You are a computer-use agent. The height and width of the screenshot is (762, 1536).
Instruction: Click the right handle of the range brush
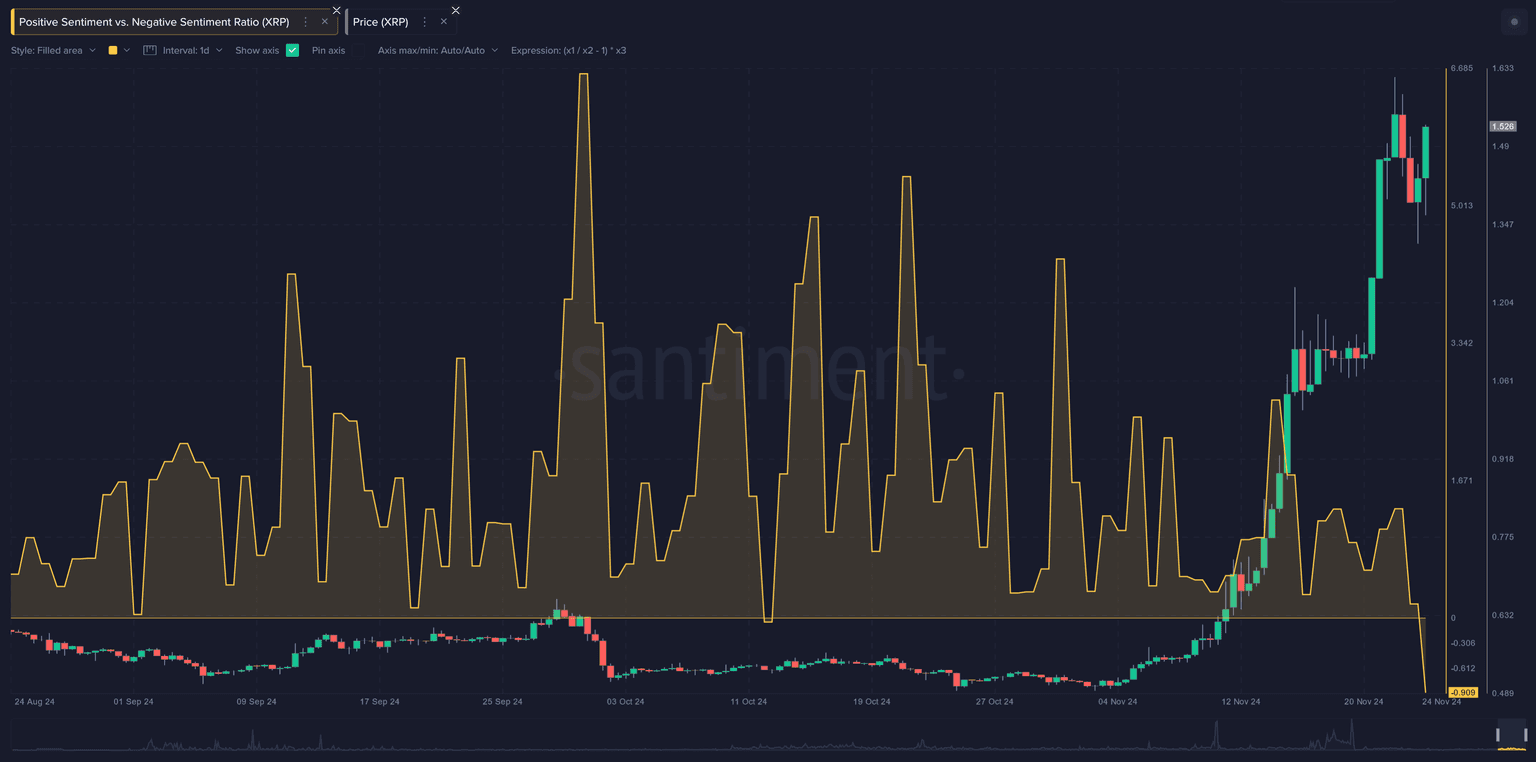pyautogui.click(x=1526, y=736)
